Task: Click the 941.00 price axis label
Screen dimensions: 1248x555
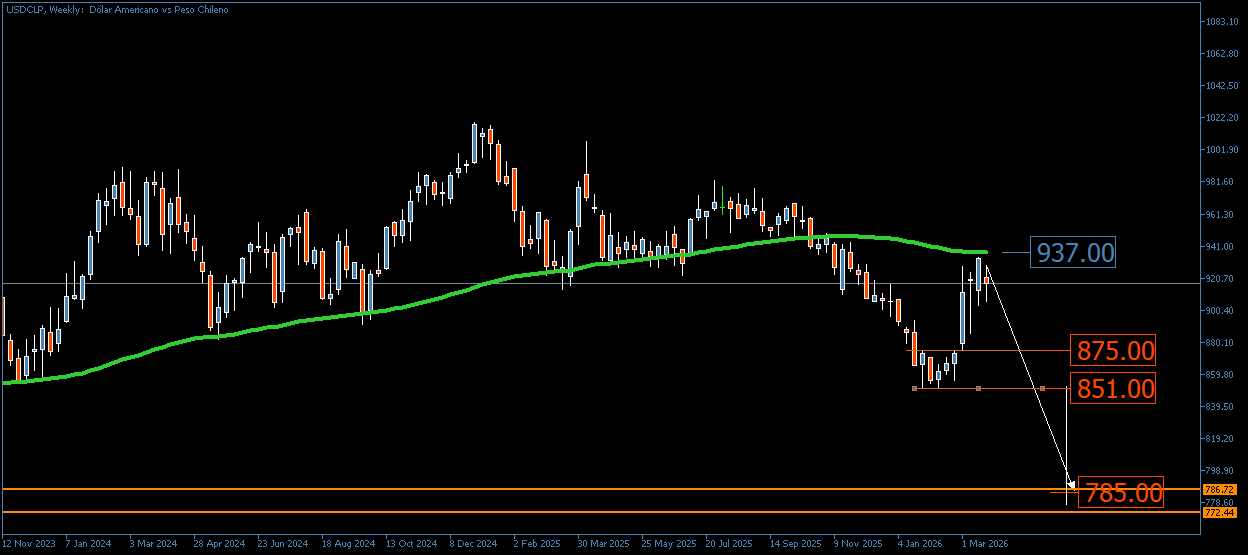Action: (1218, 247)
